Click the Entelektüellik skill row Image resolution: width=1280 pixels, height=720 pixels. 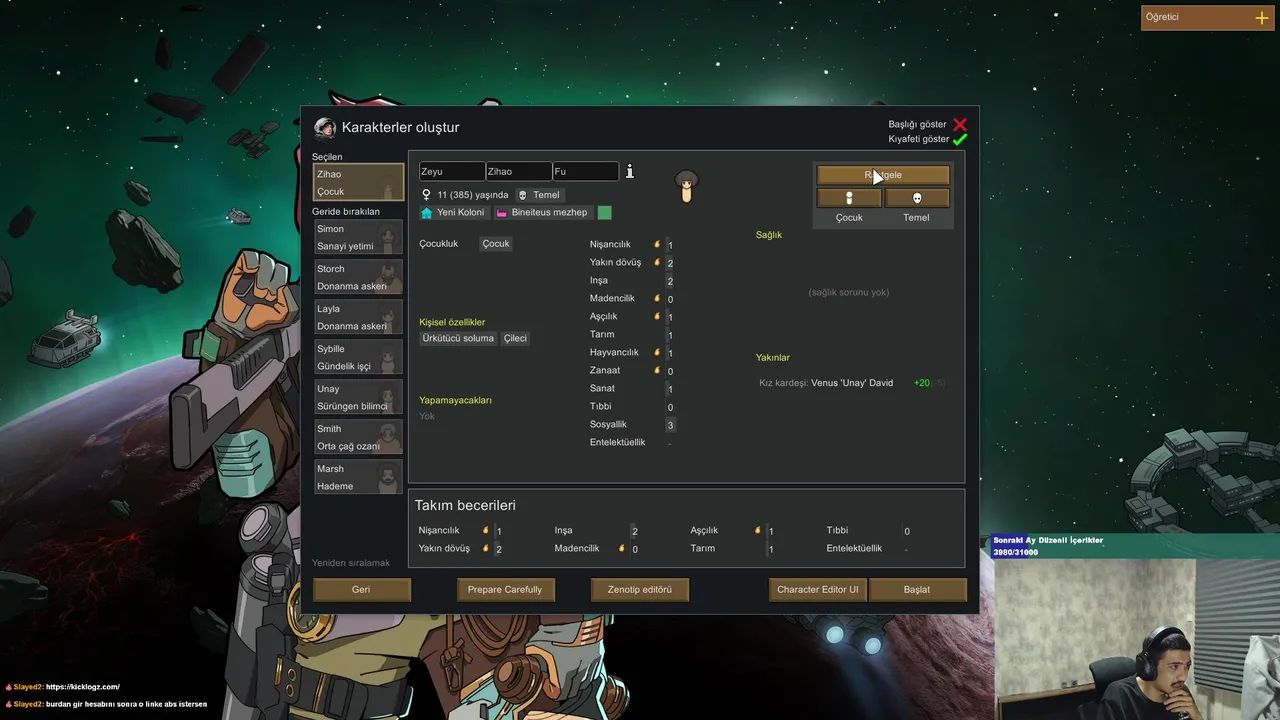click(x=633, y=442)
